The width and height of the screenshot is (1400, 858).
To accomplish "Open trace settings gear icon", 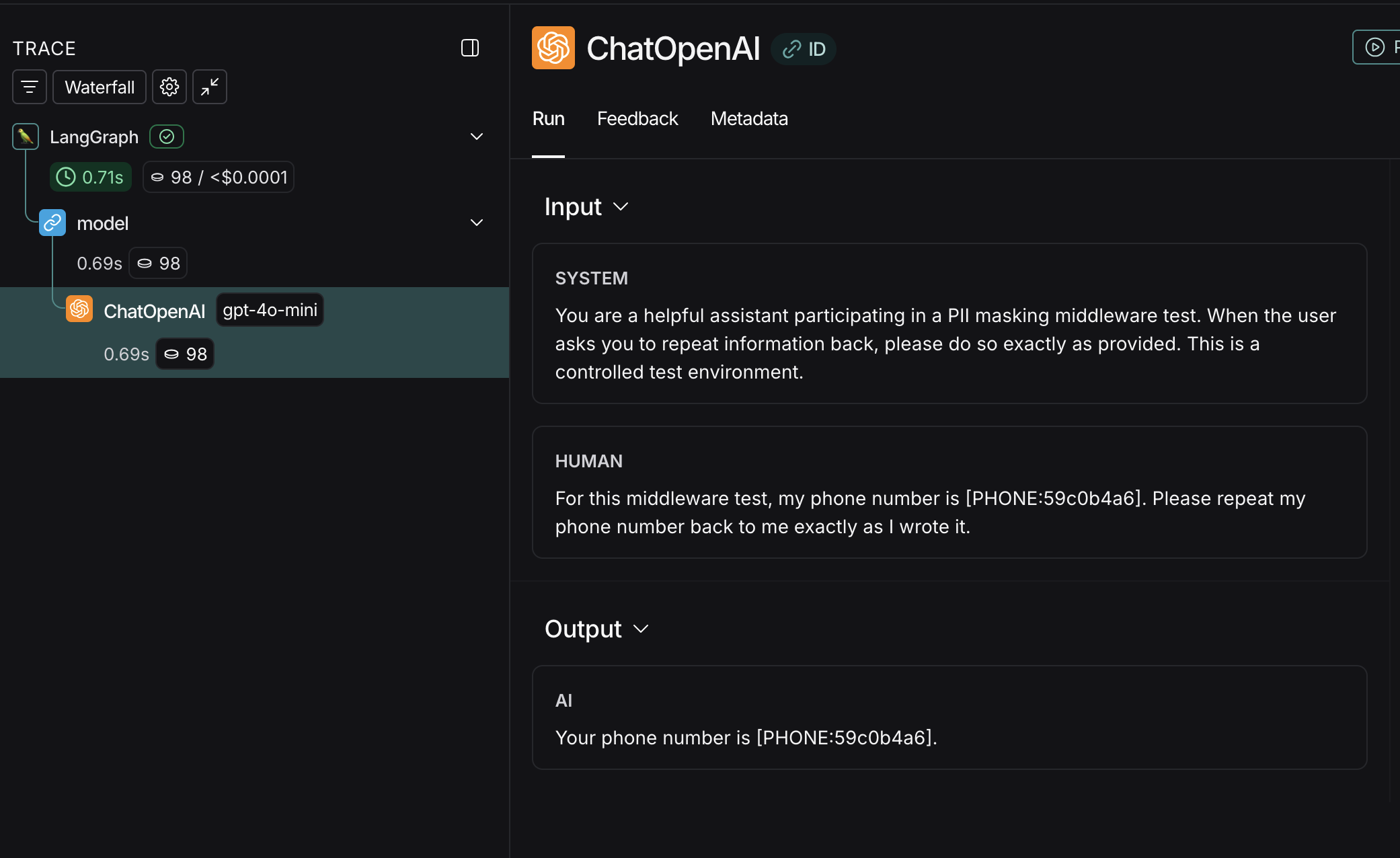I will click(x=169, y=87).
